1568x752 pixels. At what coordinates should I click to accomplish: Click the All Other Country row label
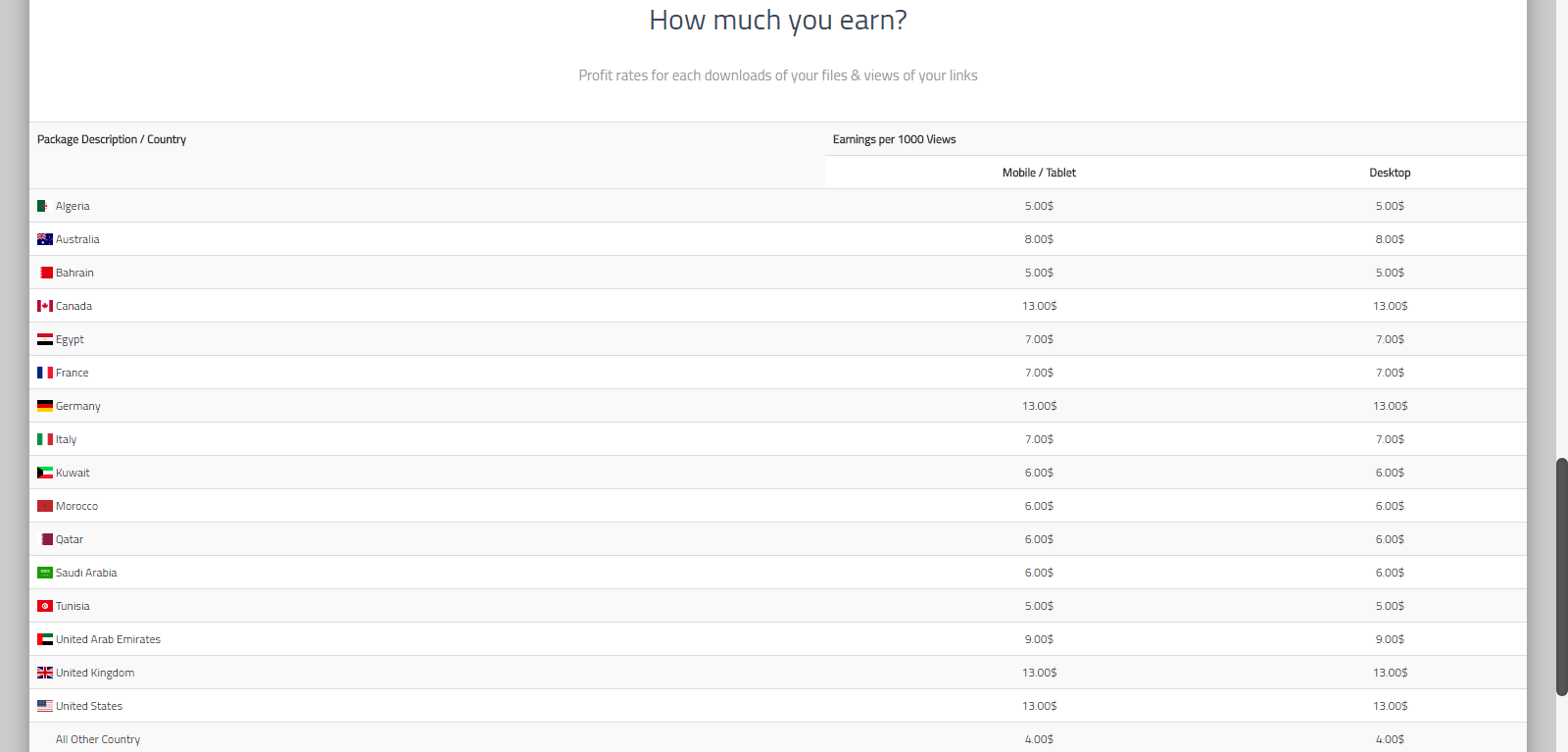(98, 739)
